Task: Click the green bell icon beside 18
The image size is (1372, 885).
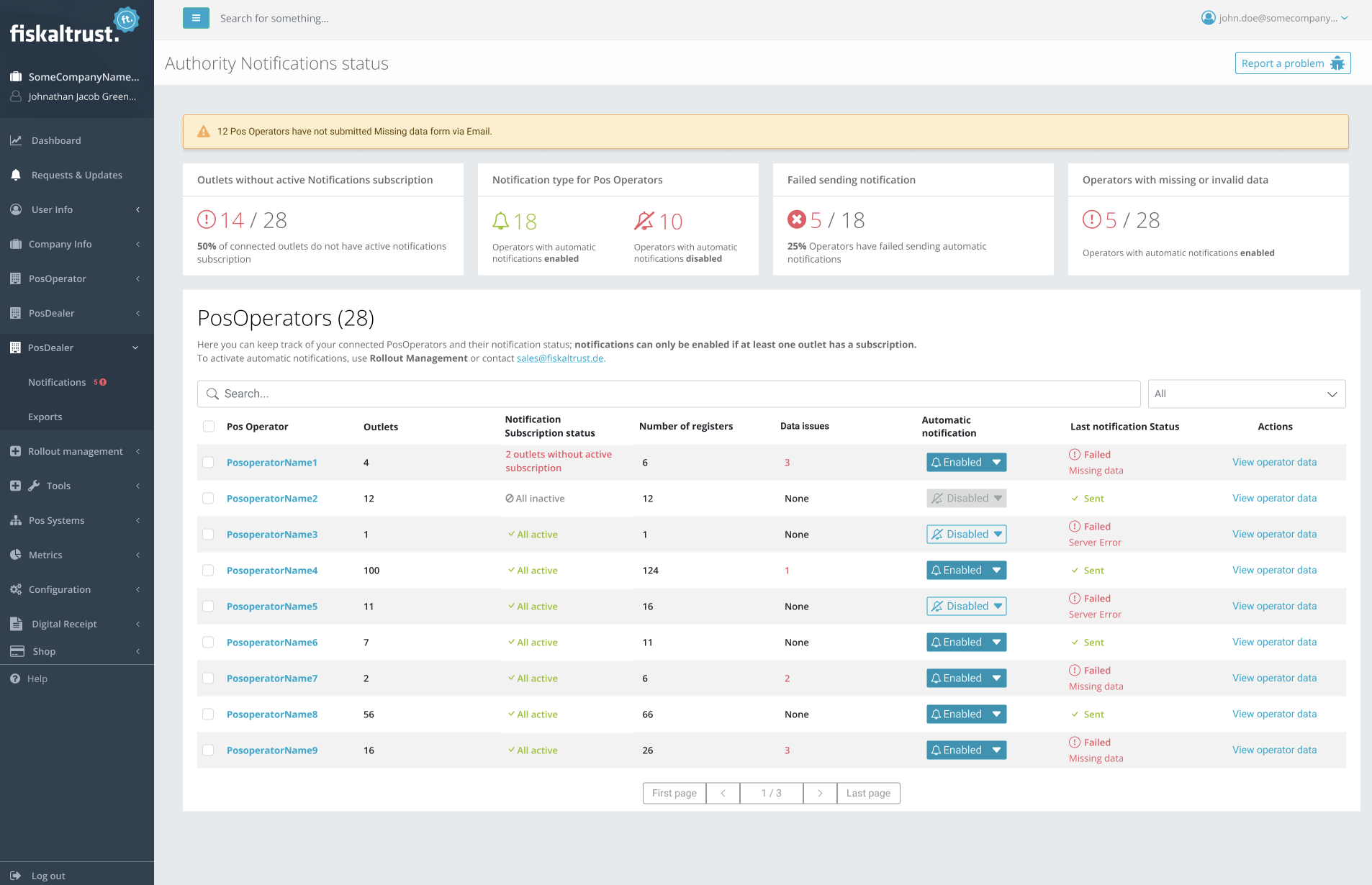Action: pos(500,221)
